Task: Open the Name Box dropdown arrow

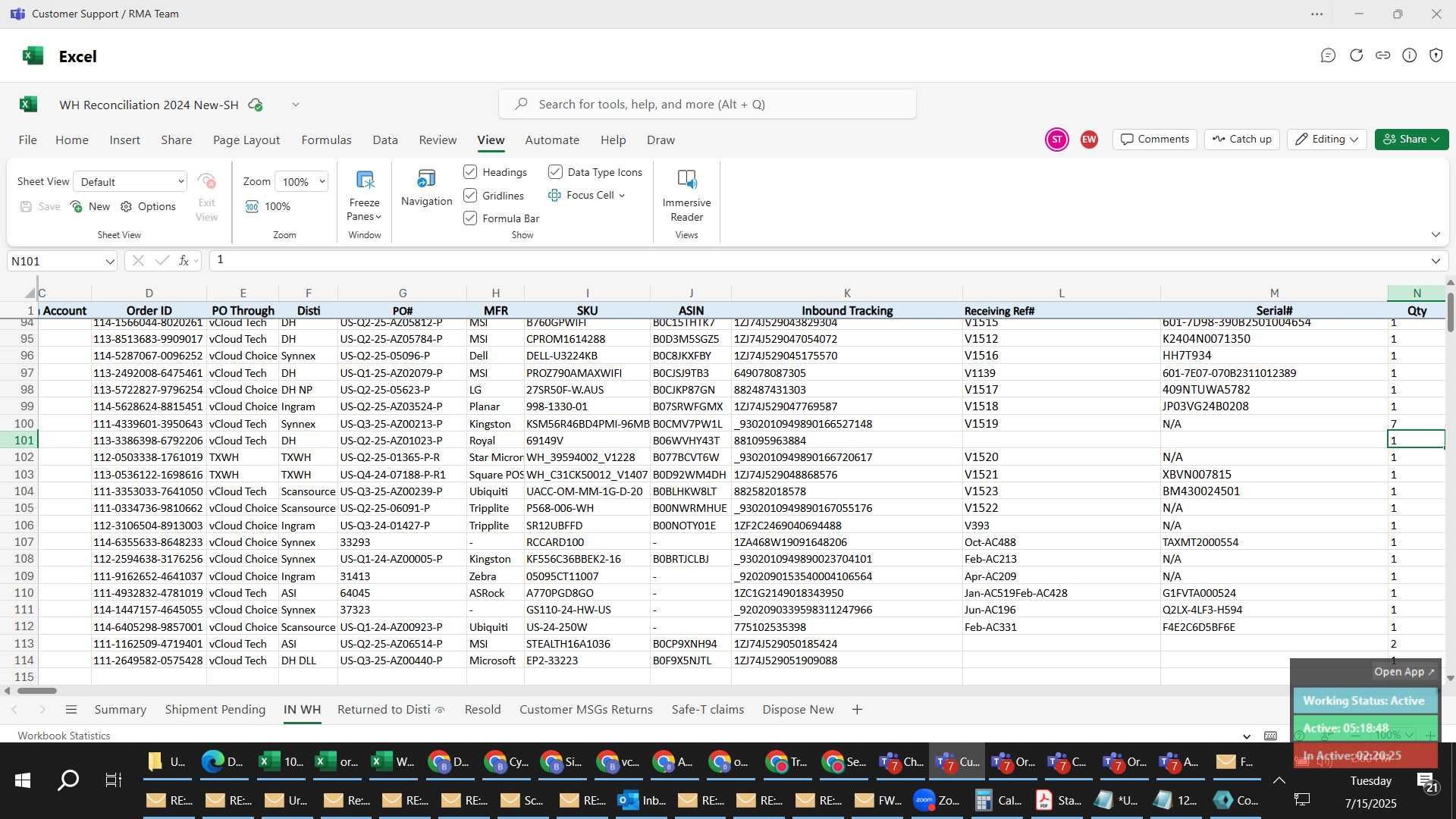Action: 110,262
